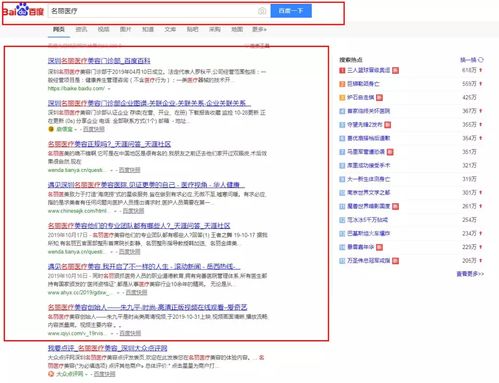
Task: Expand arrow next to www.chinesejk.com URL
Action: click(115, 211)
